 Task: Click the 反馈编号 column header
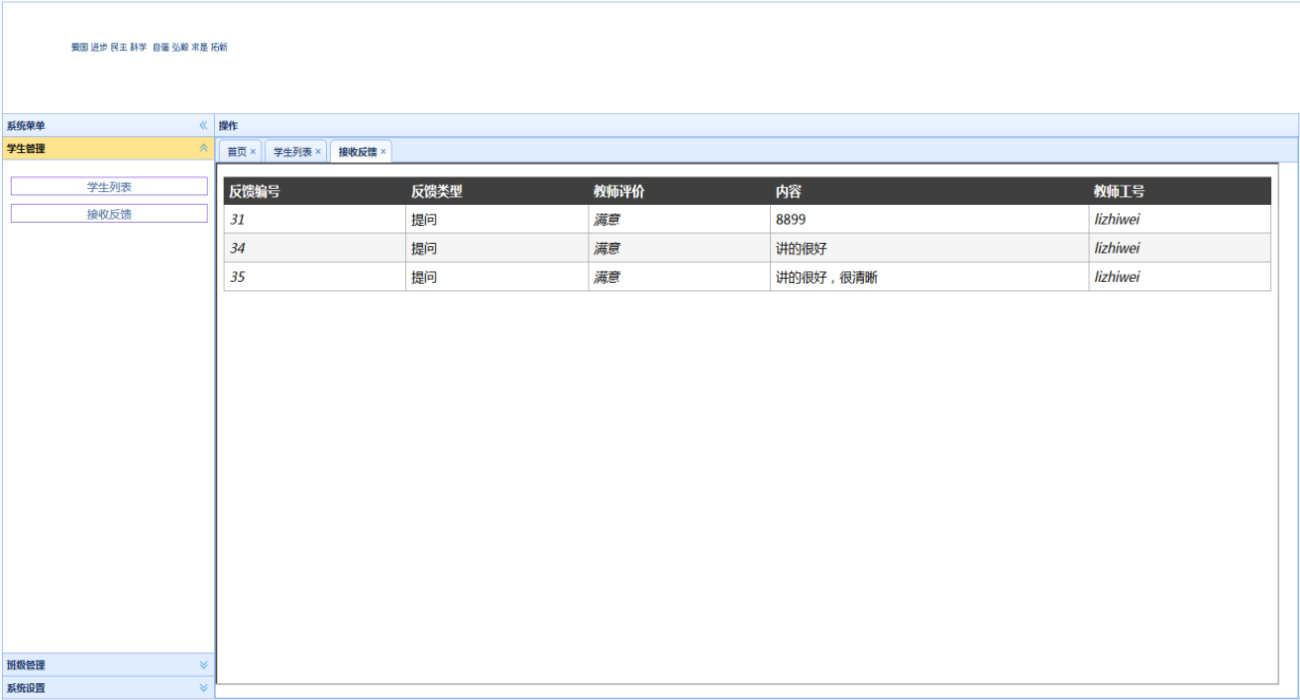(x=314, y=192)
